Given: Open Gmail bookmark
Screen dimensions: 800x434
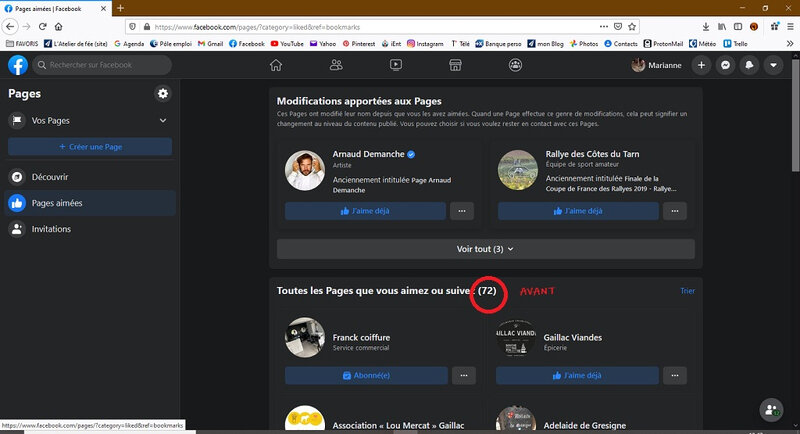Looking at the screenshot, I should click(x=210, y=44).
